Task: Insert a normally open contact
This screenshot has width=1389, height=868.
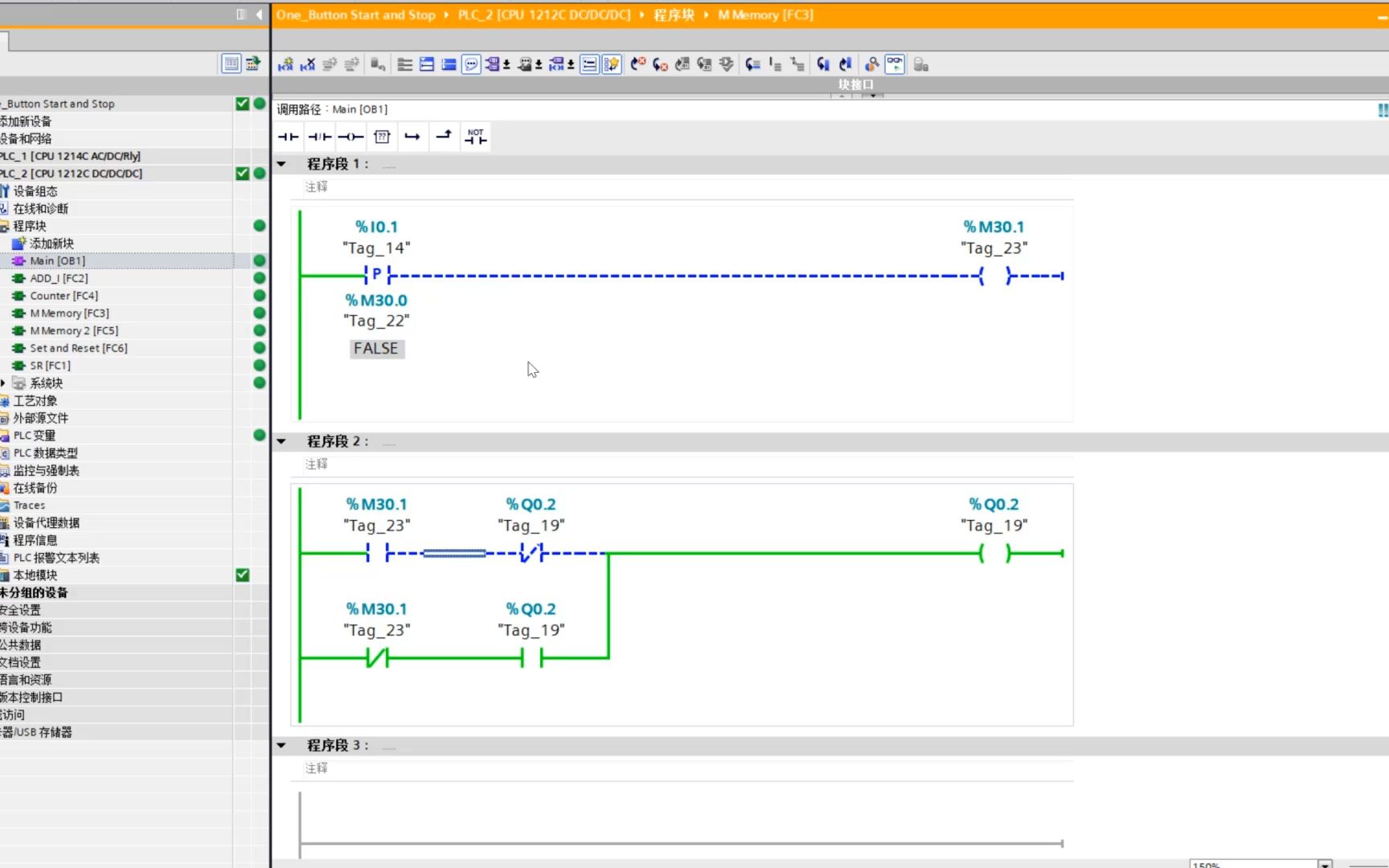Action: [289, 137]
